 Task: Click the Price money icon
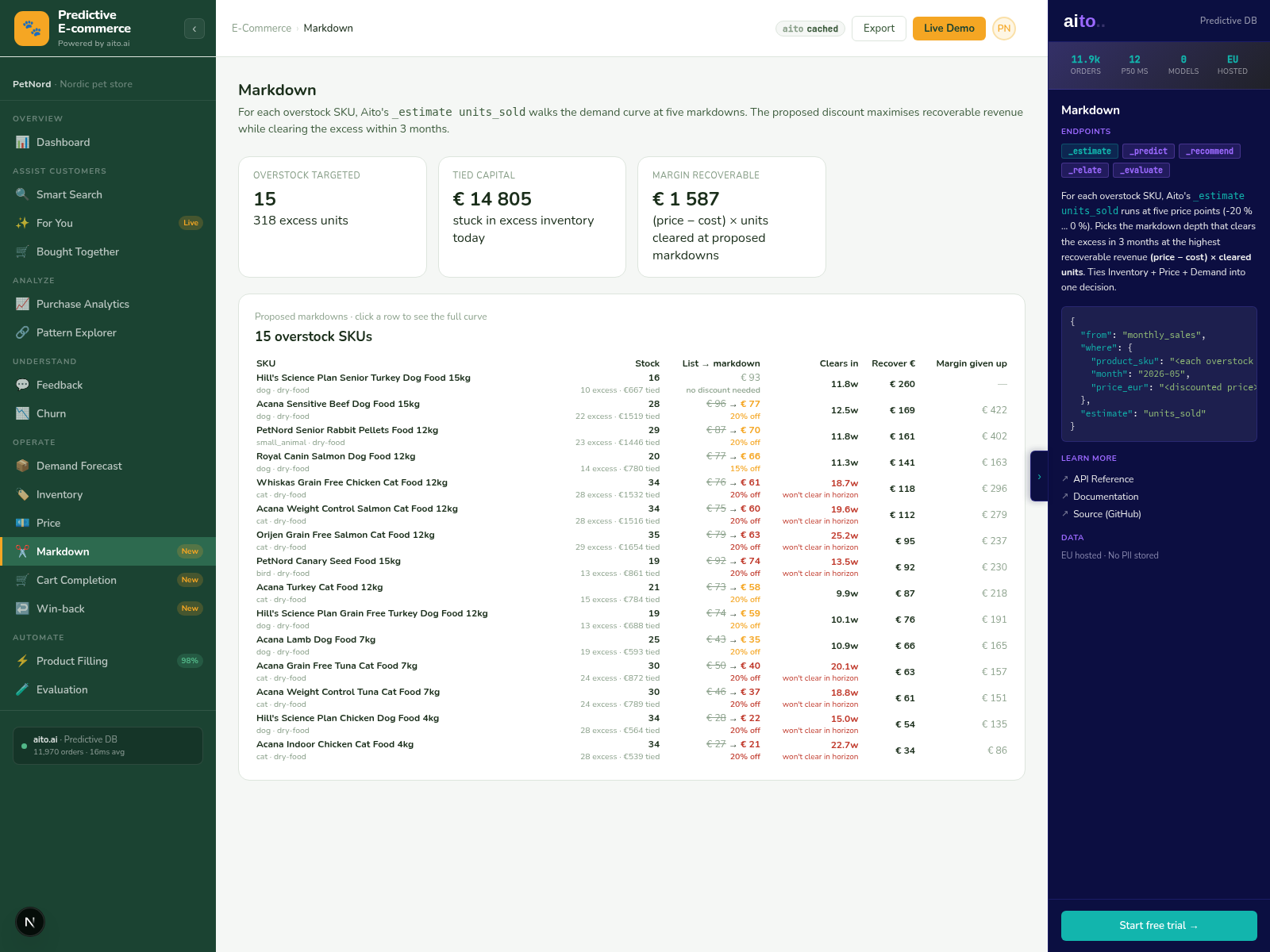(x=22, y=523)
